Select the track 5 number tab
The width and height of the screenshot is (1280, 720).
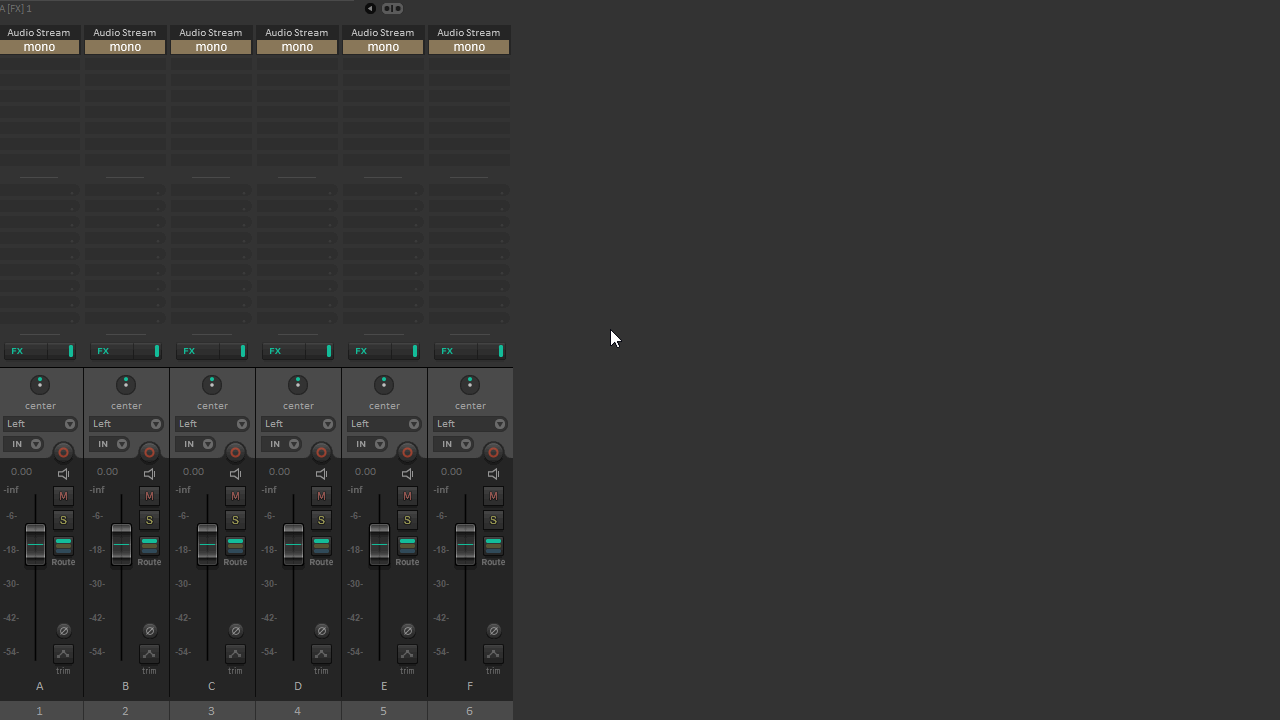click(x=383, y=711)
